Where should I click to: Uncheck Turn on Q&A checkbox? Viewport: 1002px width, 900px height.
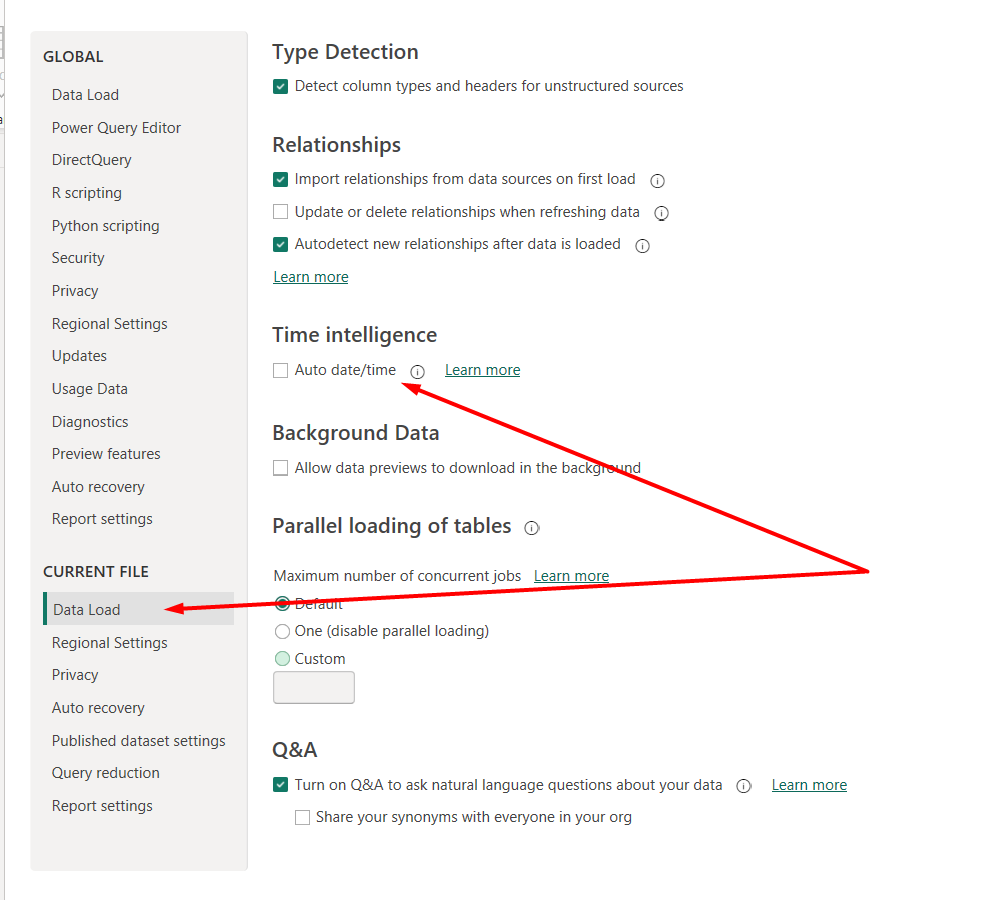click(x=280, y=784)
